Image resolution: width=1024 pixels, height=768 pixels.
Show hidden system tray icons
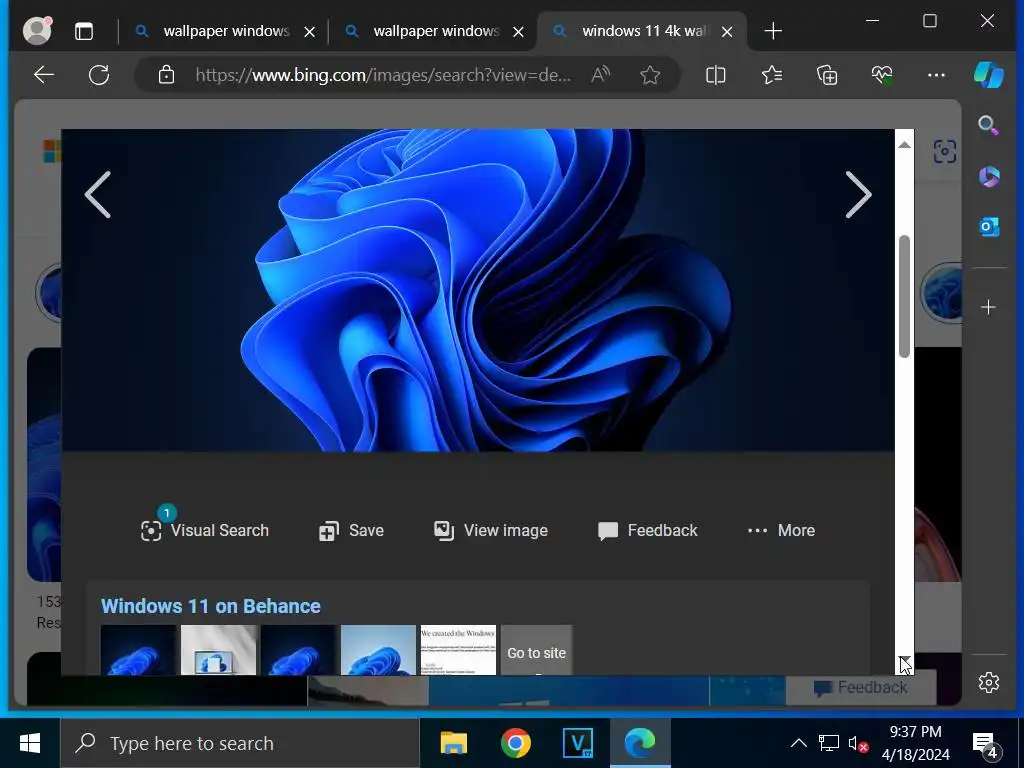(x=799, y=743)
